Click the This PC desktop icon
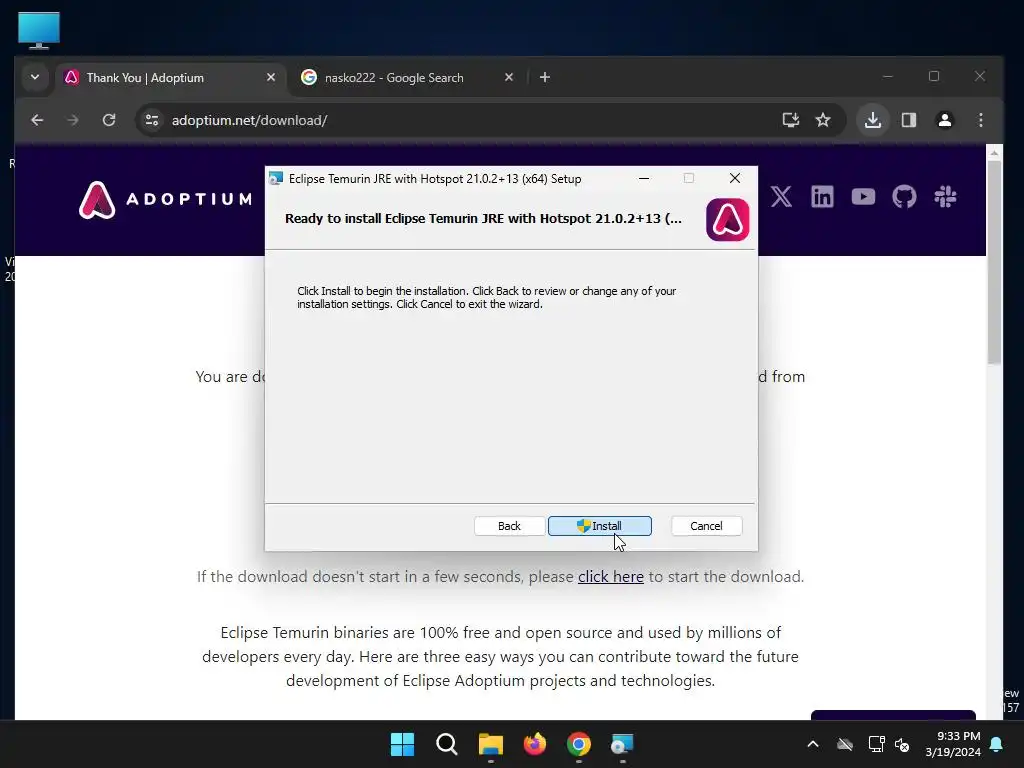The image size is (1024, 768). tap(39, 30)
